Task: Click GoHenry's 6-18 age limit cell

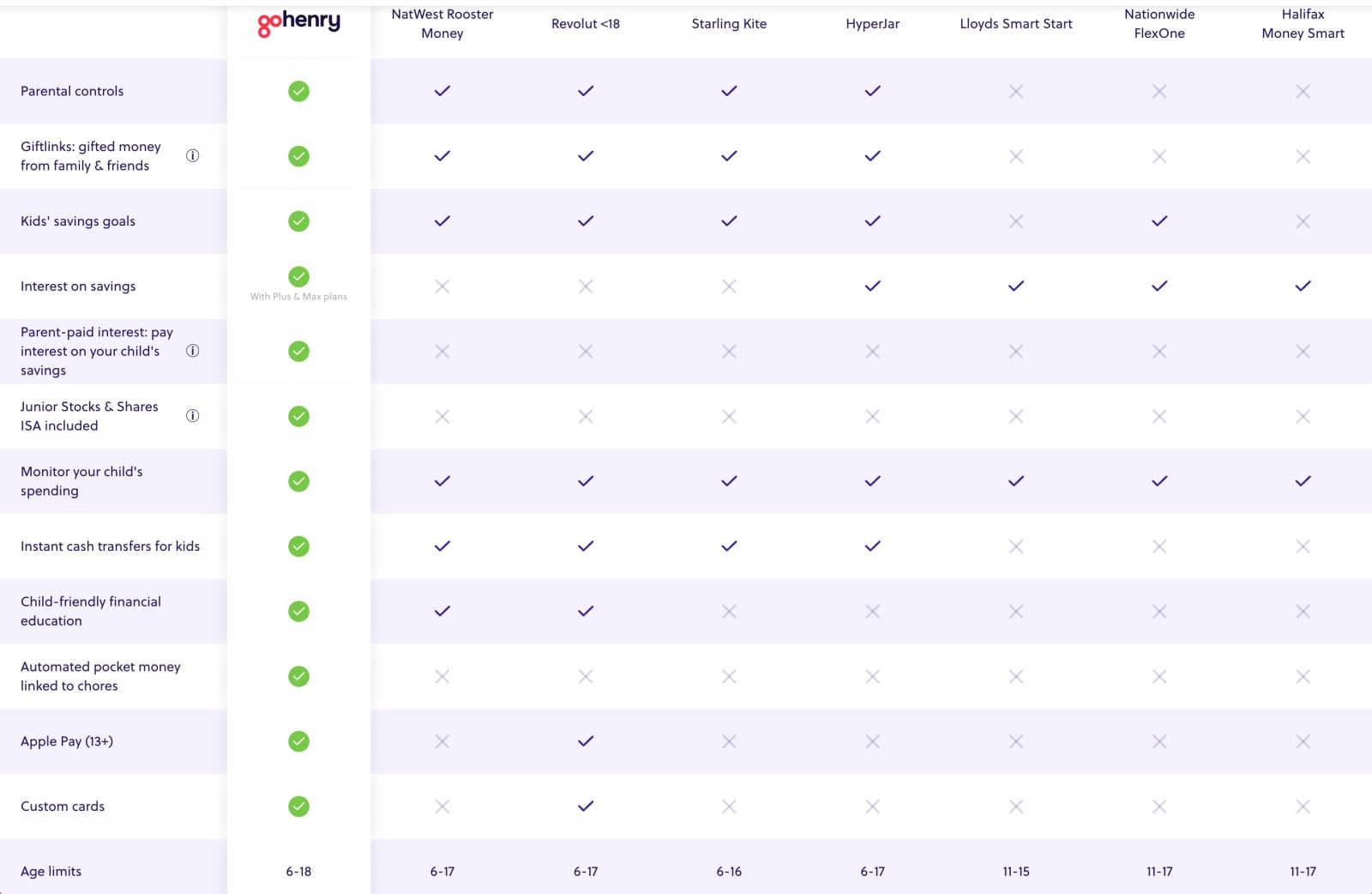Action: (x=298, y=872)
